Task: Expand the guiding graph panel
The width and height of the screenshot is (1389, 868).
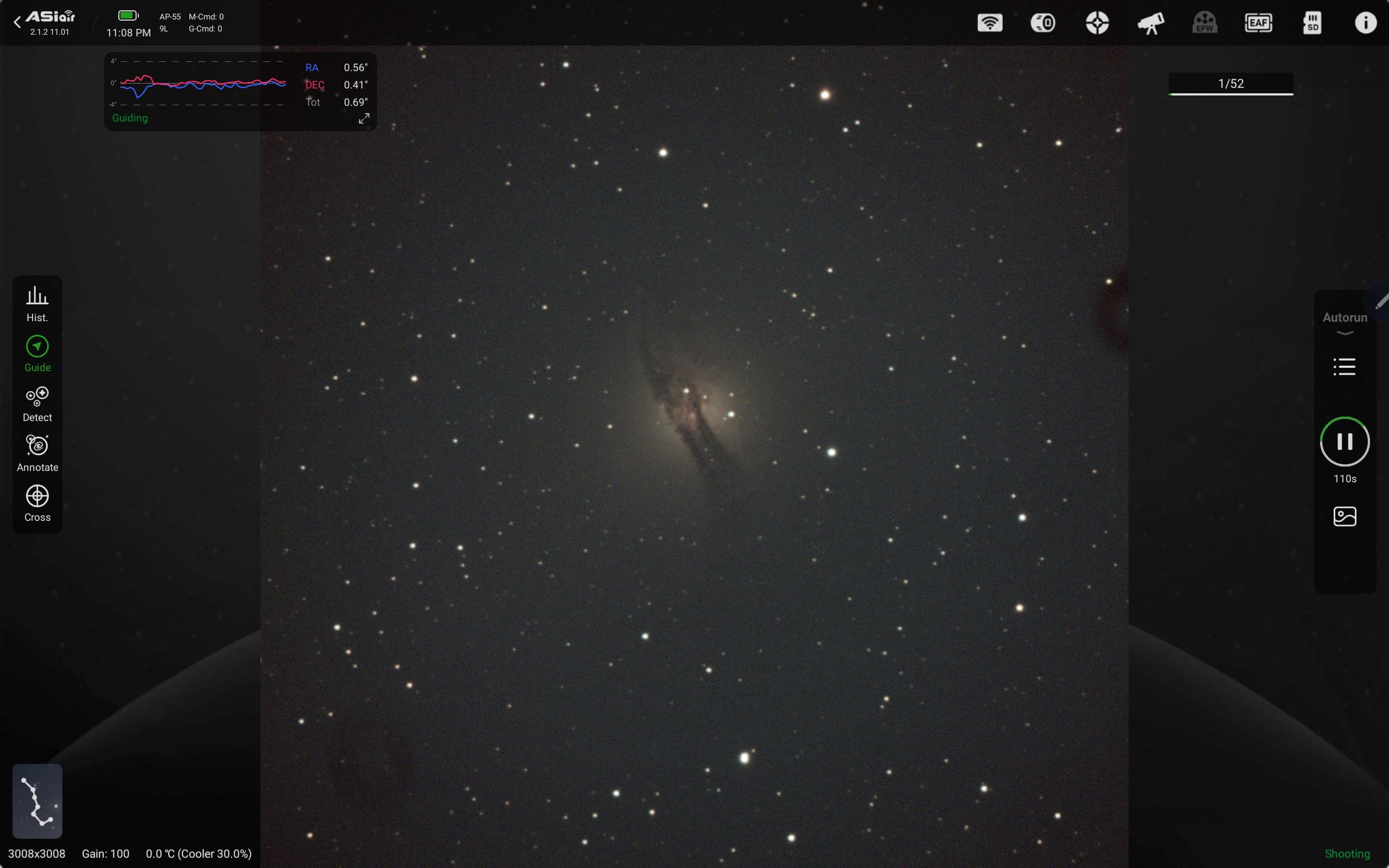Action: tap(364, 118)
